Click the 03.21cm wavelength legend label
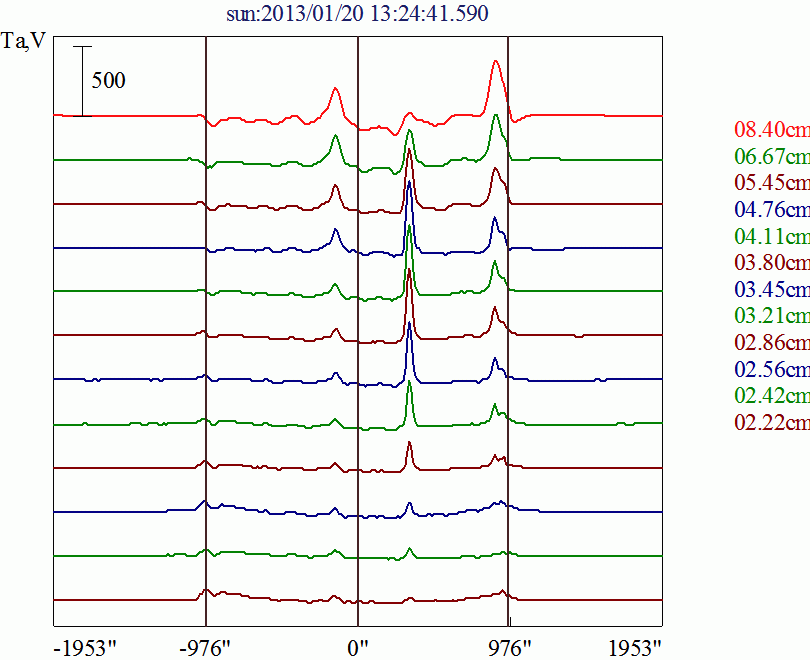The width and height of the screenshot is (810, 660). coord(772,316)
